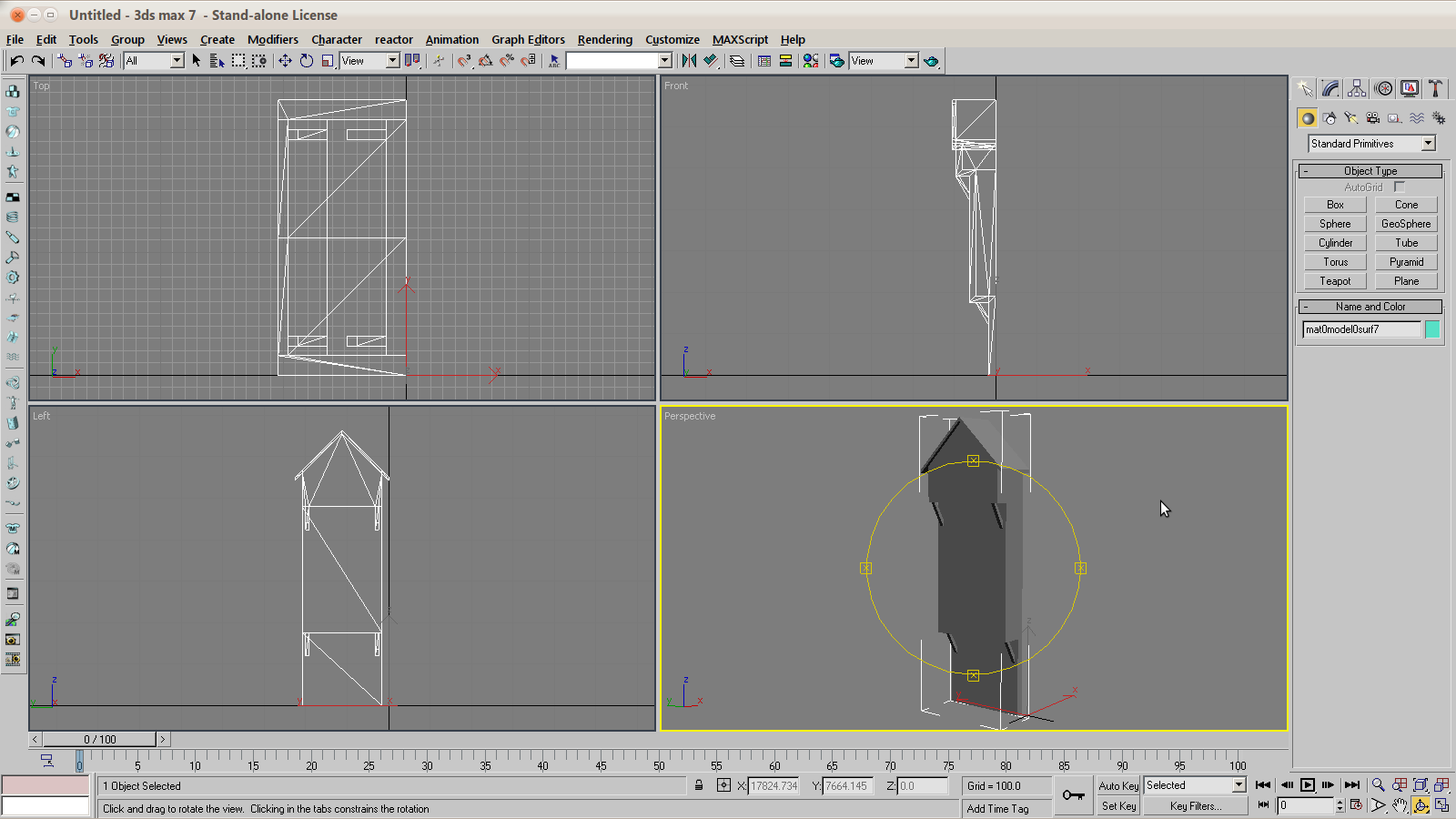Select the Move transform tool
Viewport: 1456px width, 819px height.
285,61
